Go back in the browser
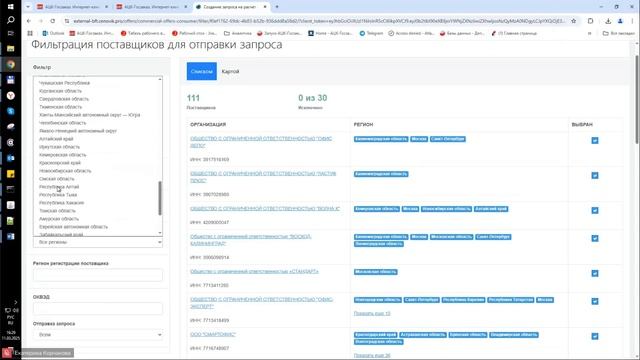The image size is (640, 360). [x=29, y=21]
